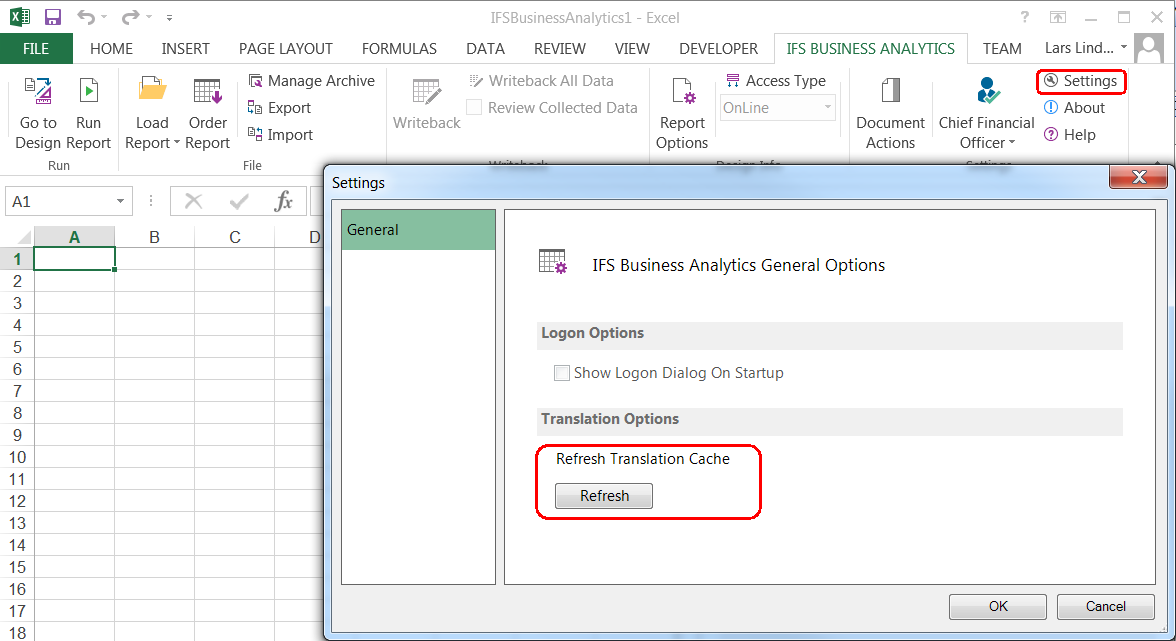Switch to the VIEW tab
Screen dimensions: 1176x641
click(x=632, y=49)
